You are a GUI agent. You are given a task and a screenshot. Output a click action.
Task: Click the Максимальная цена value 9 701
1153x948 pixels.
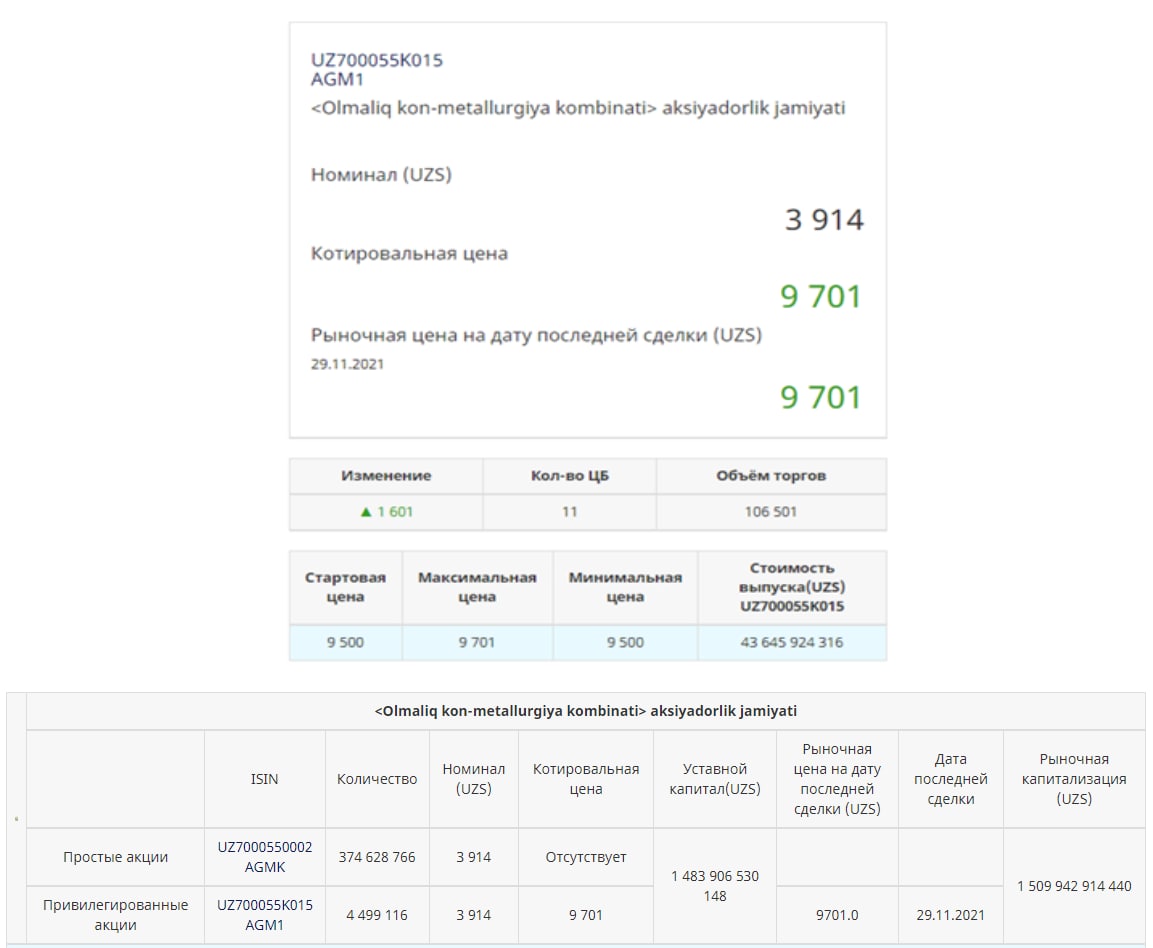click(x=477, y=642)
